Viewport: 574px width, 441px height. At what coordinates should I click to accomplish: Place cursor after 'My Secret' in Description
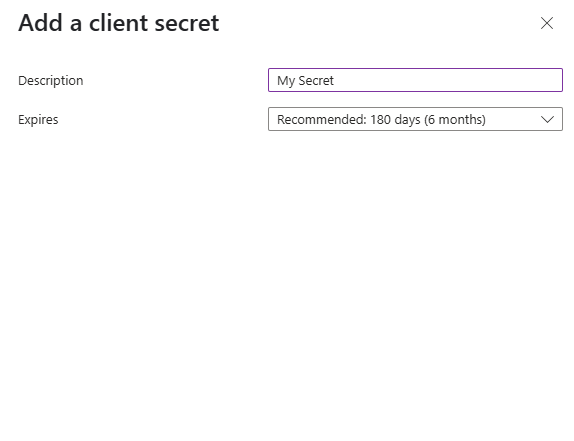[335, 81]
